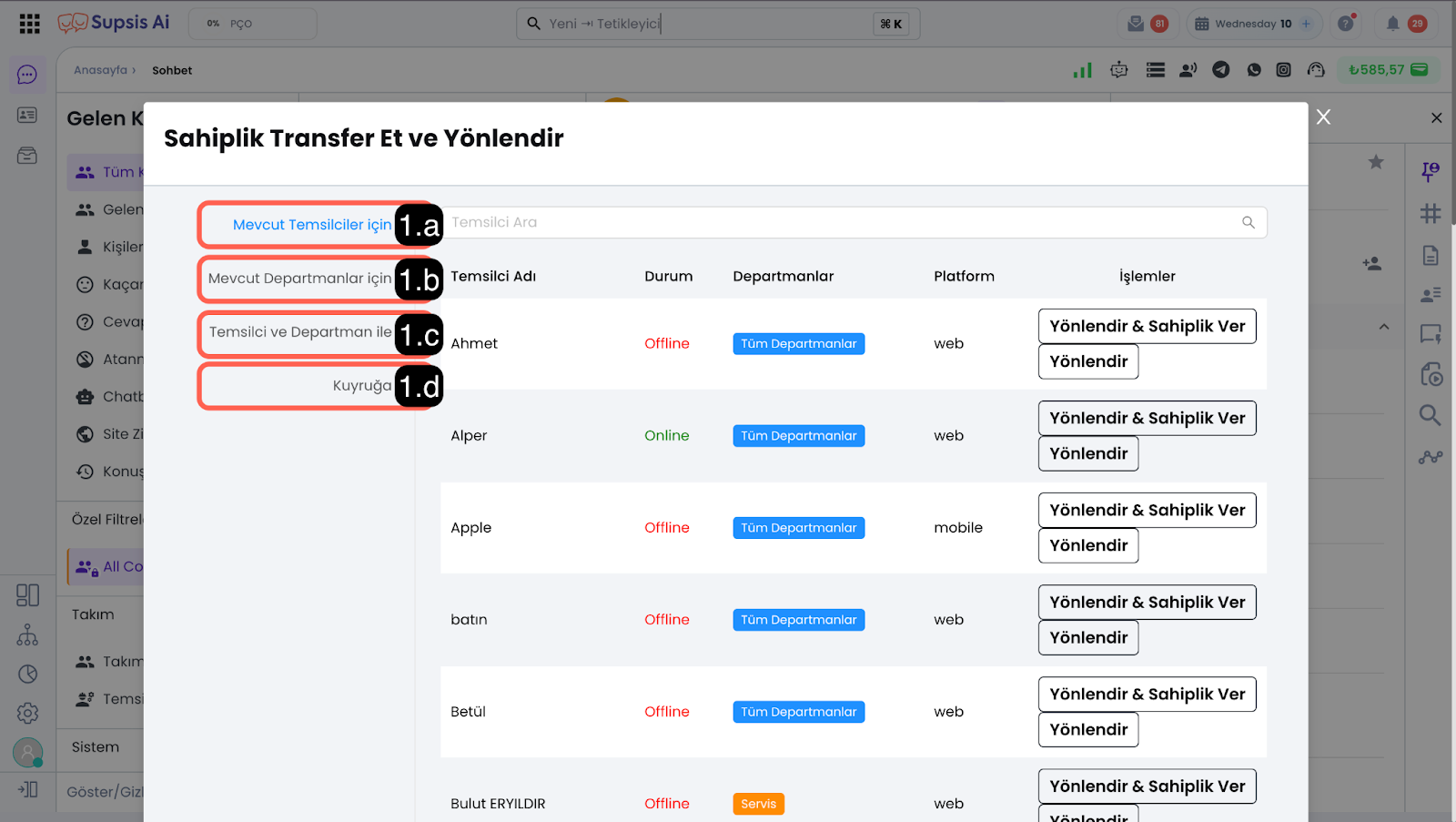Open the notifications bell
This screenshot has width=1456, height=822.
tap(1392, 24)
